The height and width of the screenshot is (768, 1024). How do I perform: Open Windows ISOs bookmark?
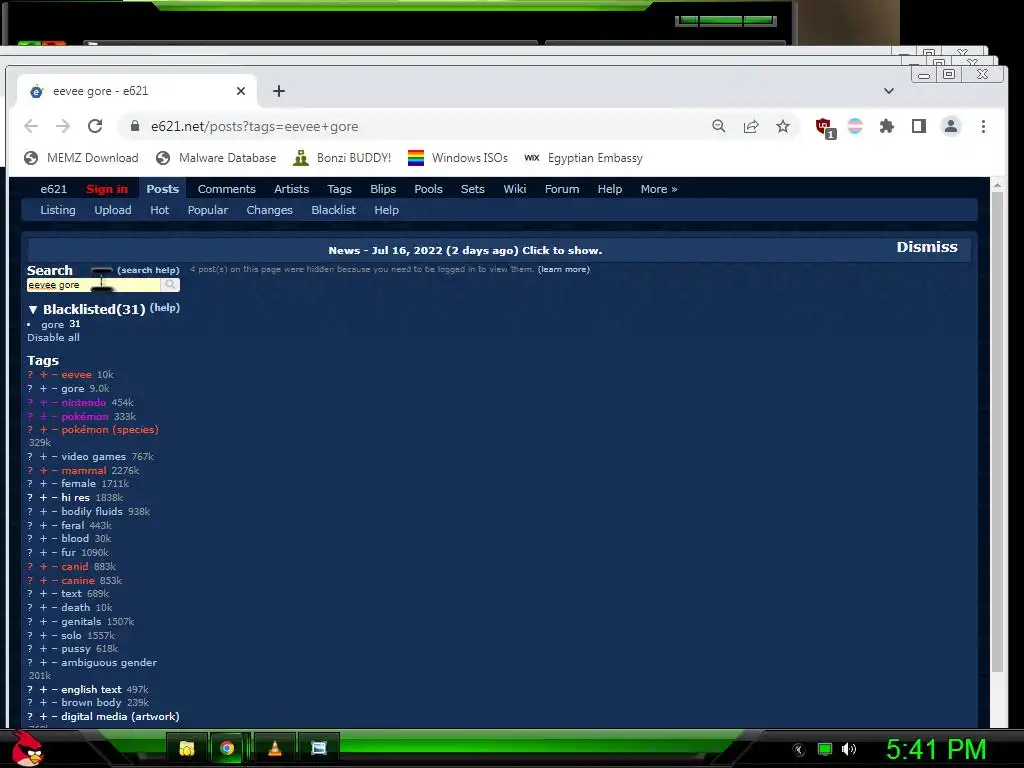457,158
